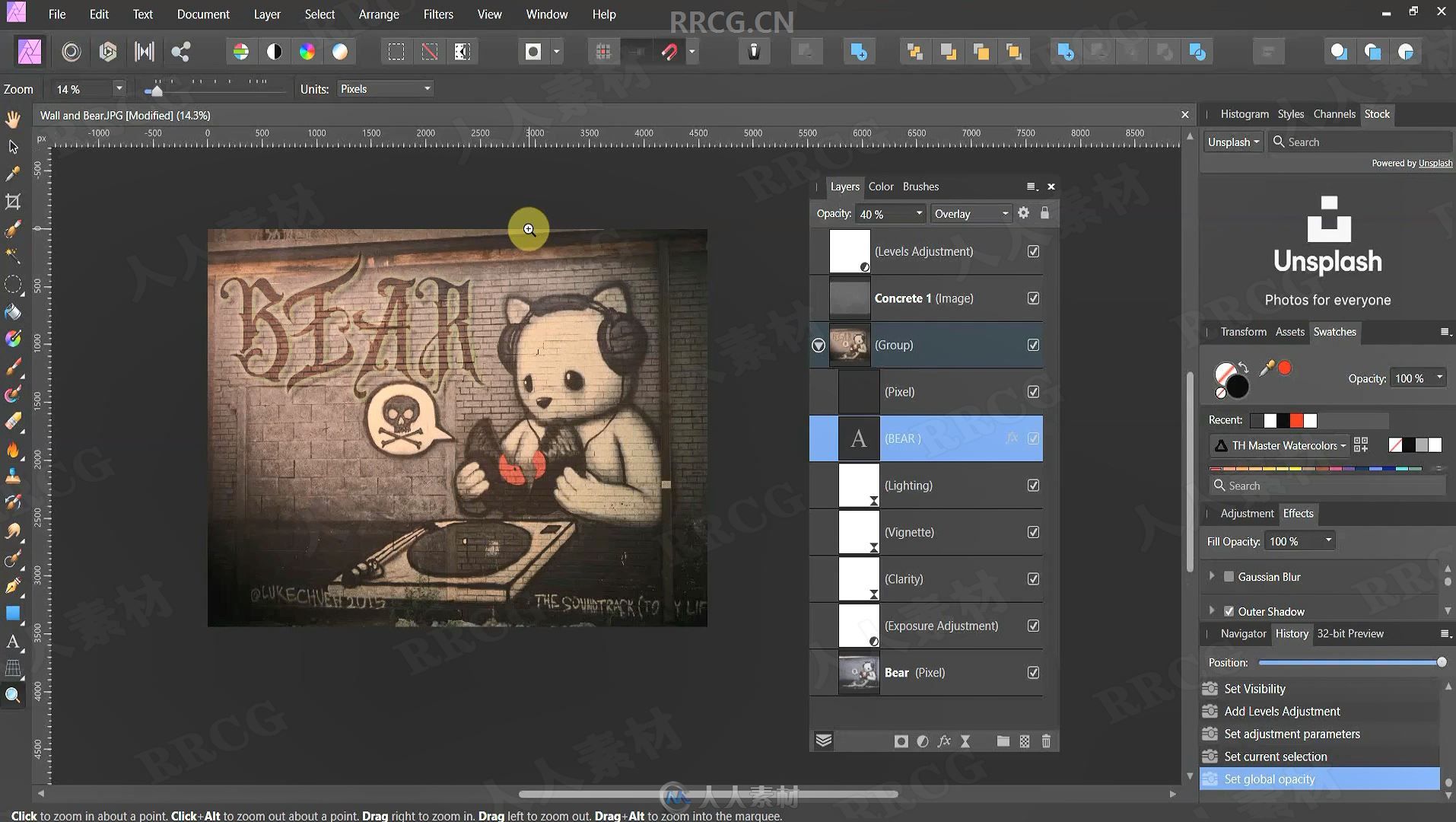Select the Rectangle shape tool

[13, 613]
